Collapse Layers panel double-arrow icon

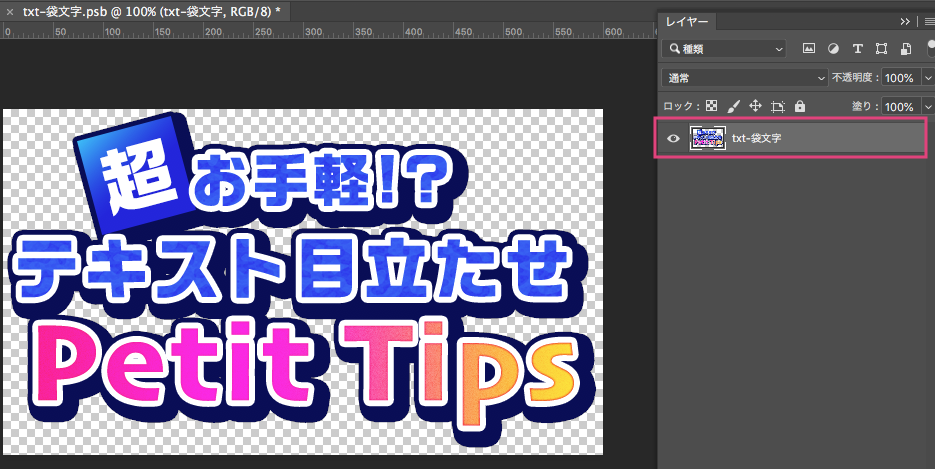[x=905, y=21]
